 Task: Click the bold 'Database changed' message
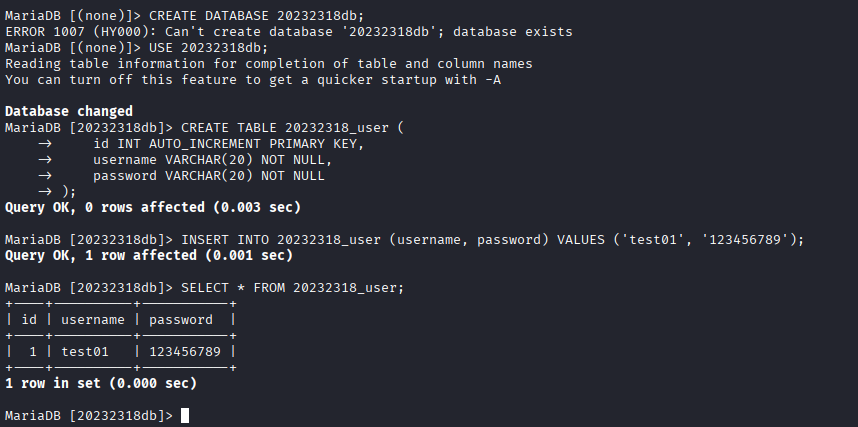point(69,111)
